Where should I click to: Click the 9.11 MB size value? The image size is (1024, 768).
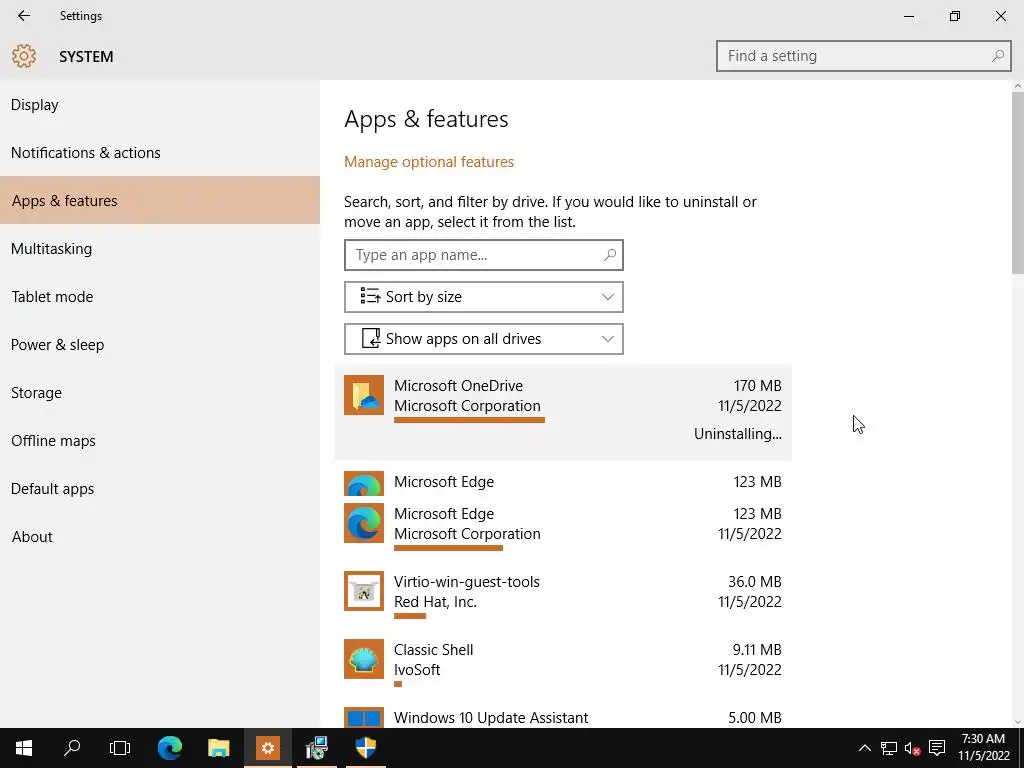[x=757, y=650]
